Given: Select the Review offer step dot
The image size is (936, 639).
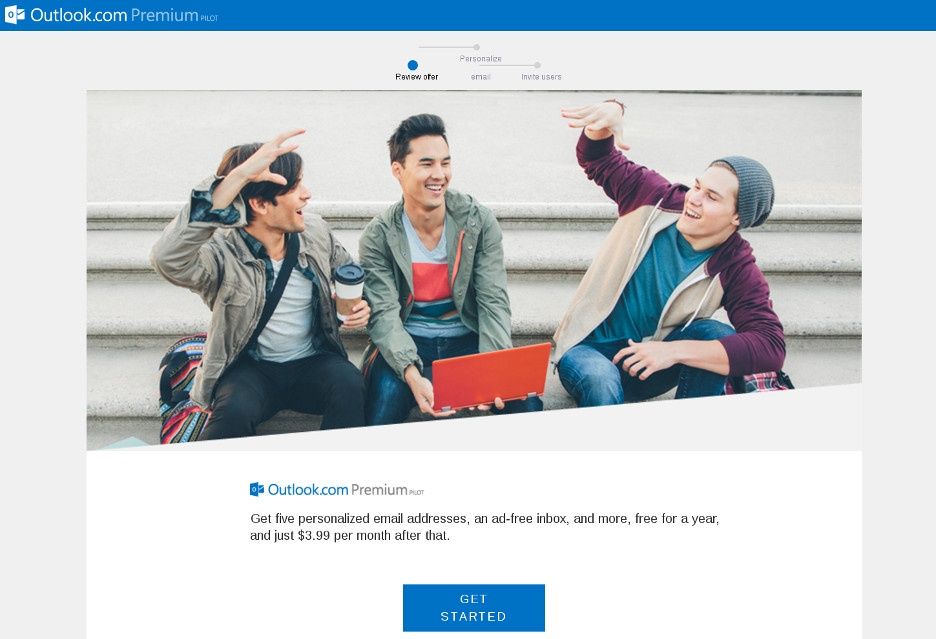Looking at the screenshot, I should (x=412, y=64).
